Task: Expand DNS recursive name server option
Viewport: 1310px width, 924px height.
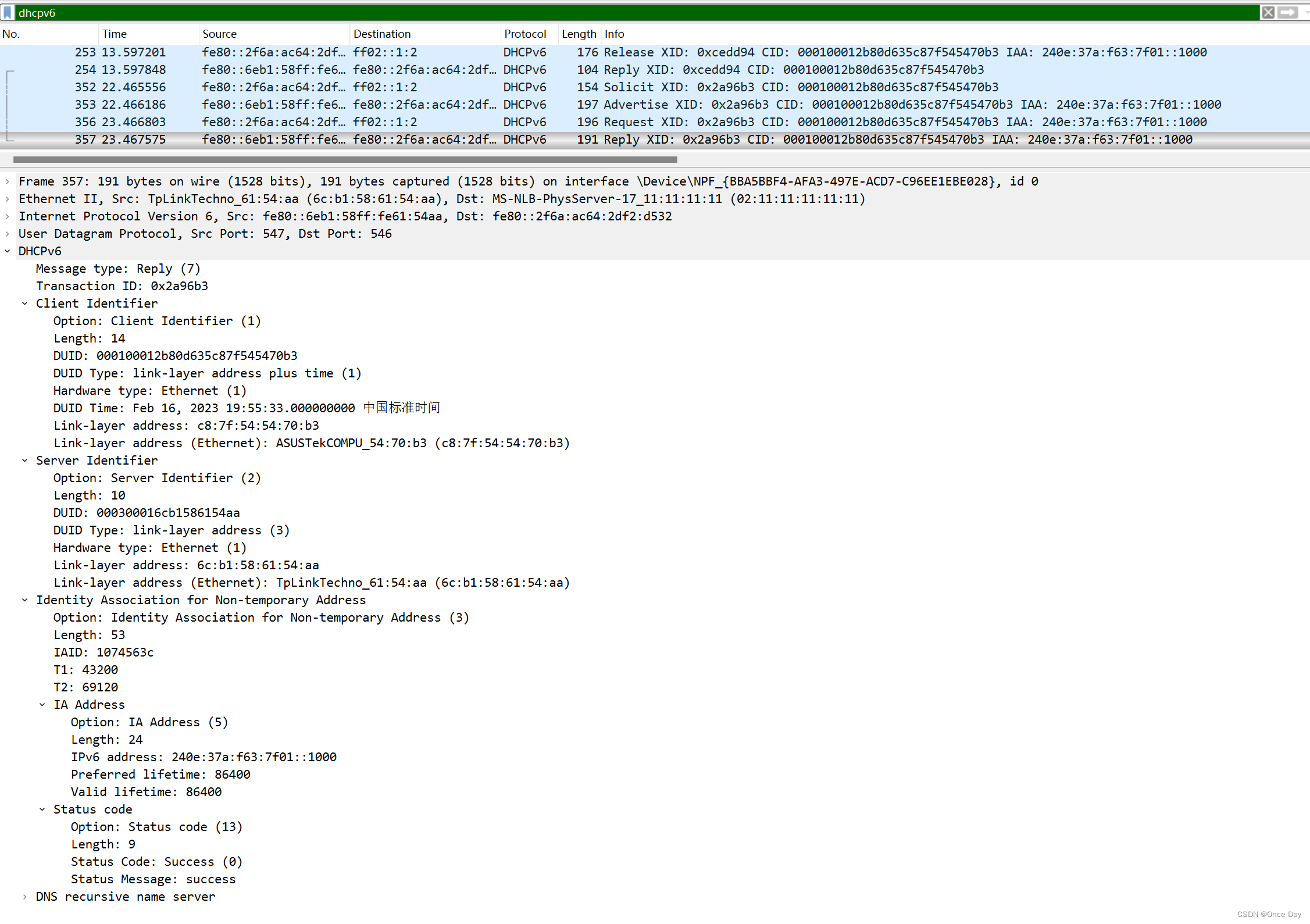Action: tap(24, 897)
